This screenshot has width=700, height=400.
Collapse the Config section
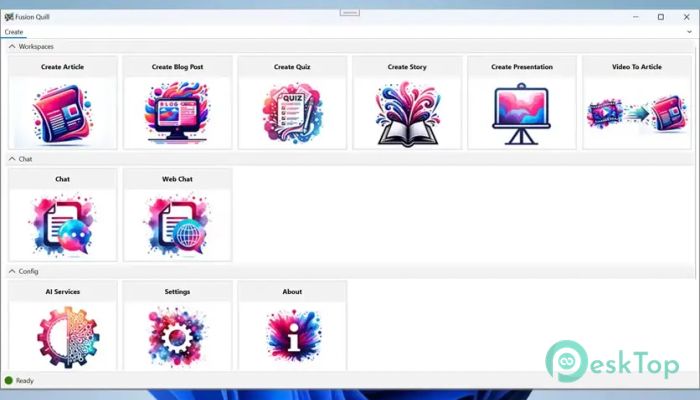(x=12, y=271)
